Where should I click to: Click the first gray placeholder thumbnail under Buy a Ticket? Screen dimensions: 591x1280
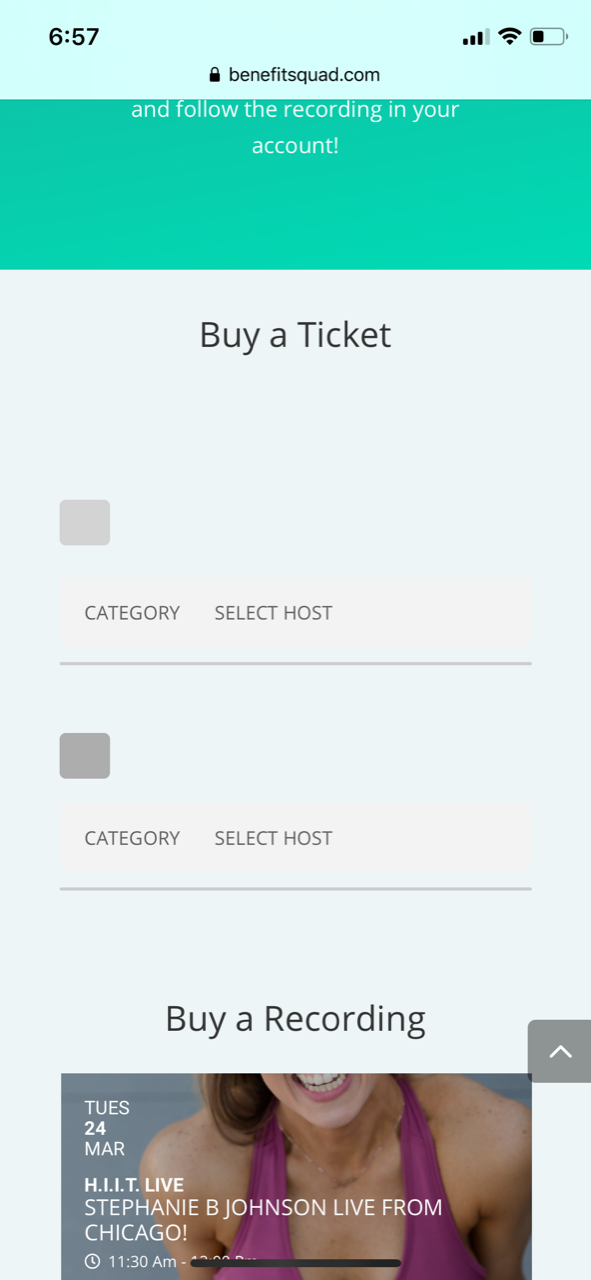84,522
